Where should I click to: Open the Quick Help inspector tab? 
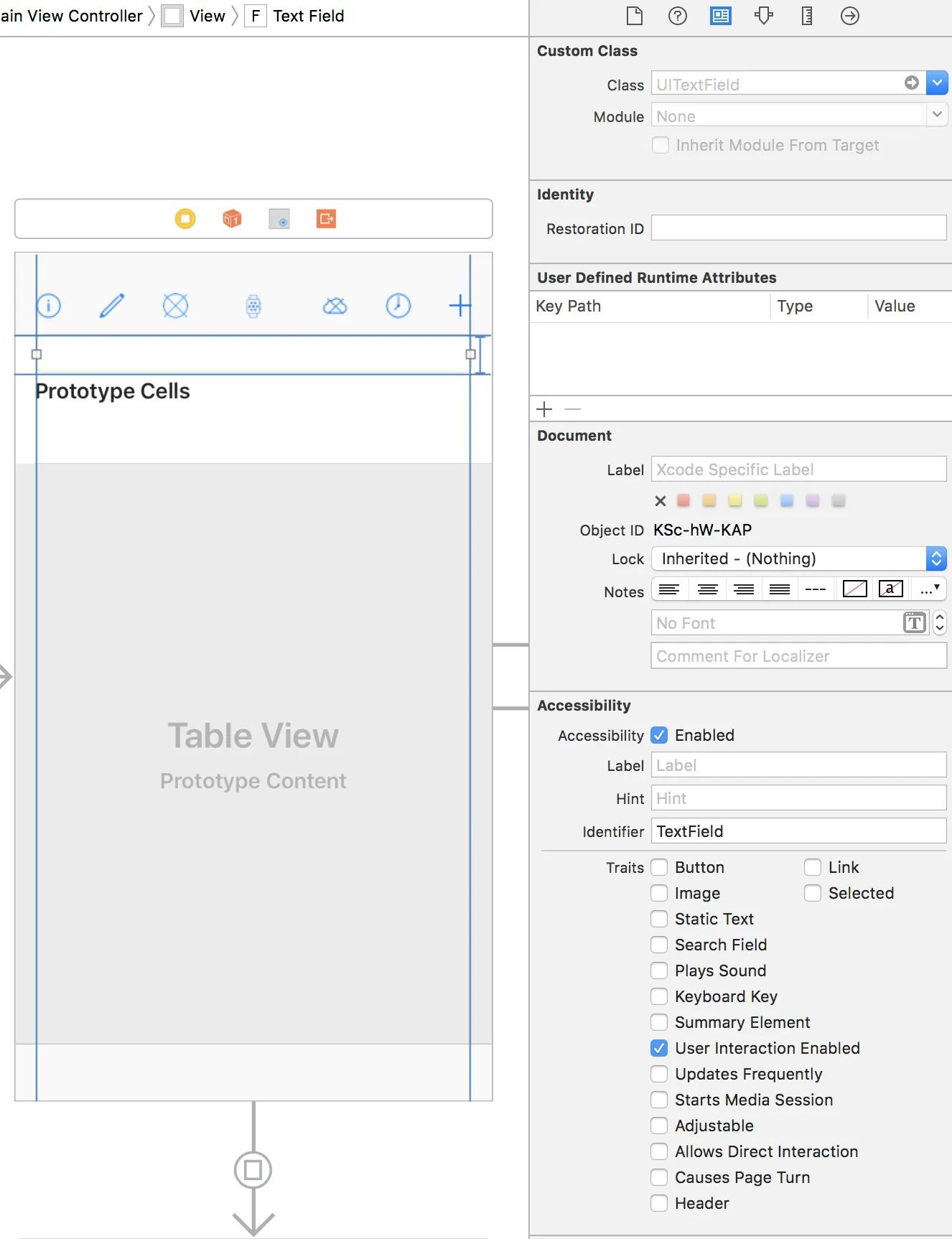pyautogui.click(x=678, y=16)
